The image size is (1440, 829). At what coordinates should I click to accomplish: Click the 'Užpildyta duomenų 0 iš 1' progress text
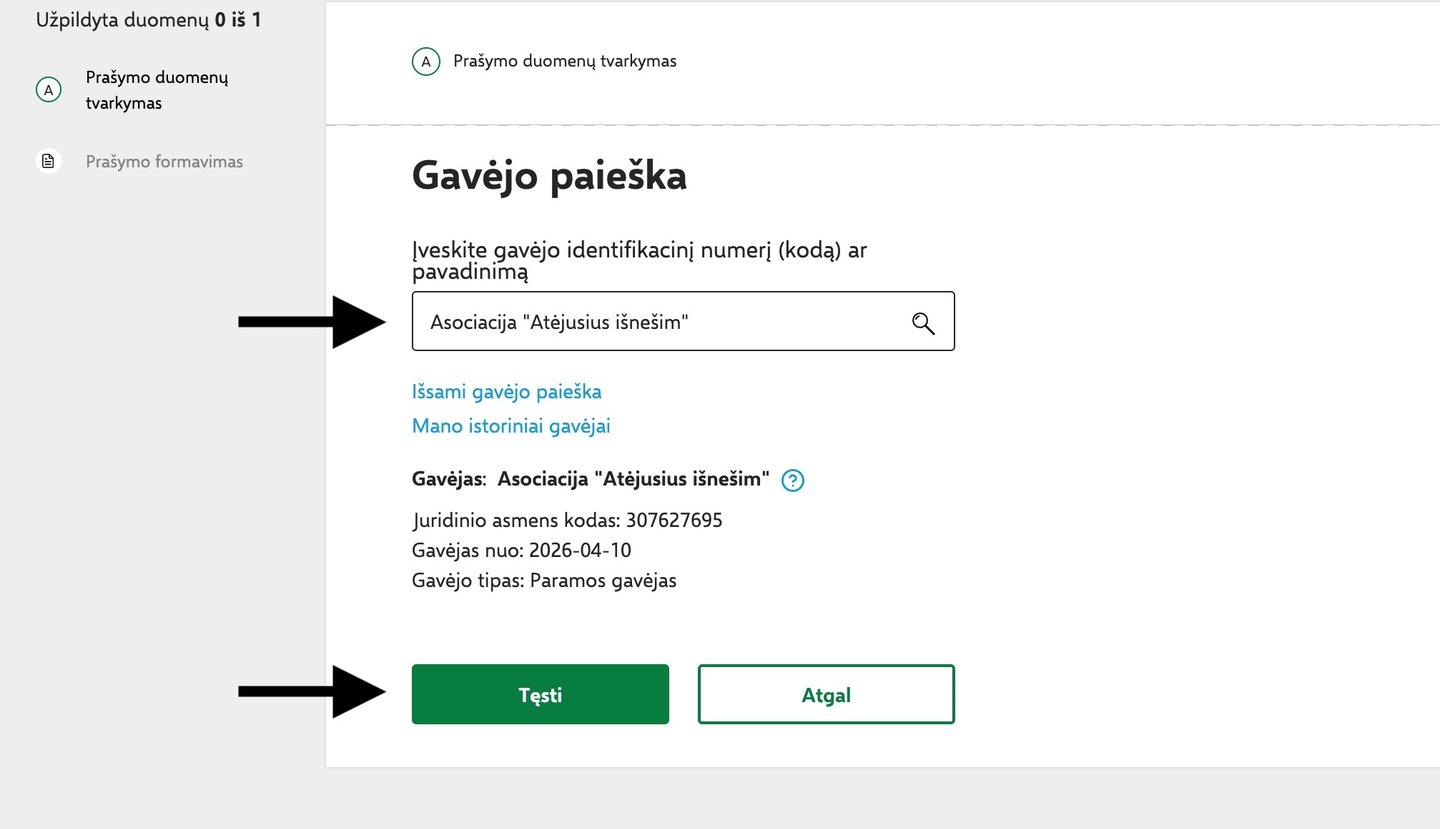(x=148, y=19)
